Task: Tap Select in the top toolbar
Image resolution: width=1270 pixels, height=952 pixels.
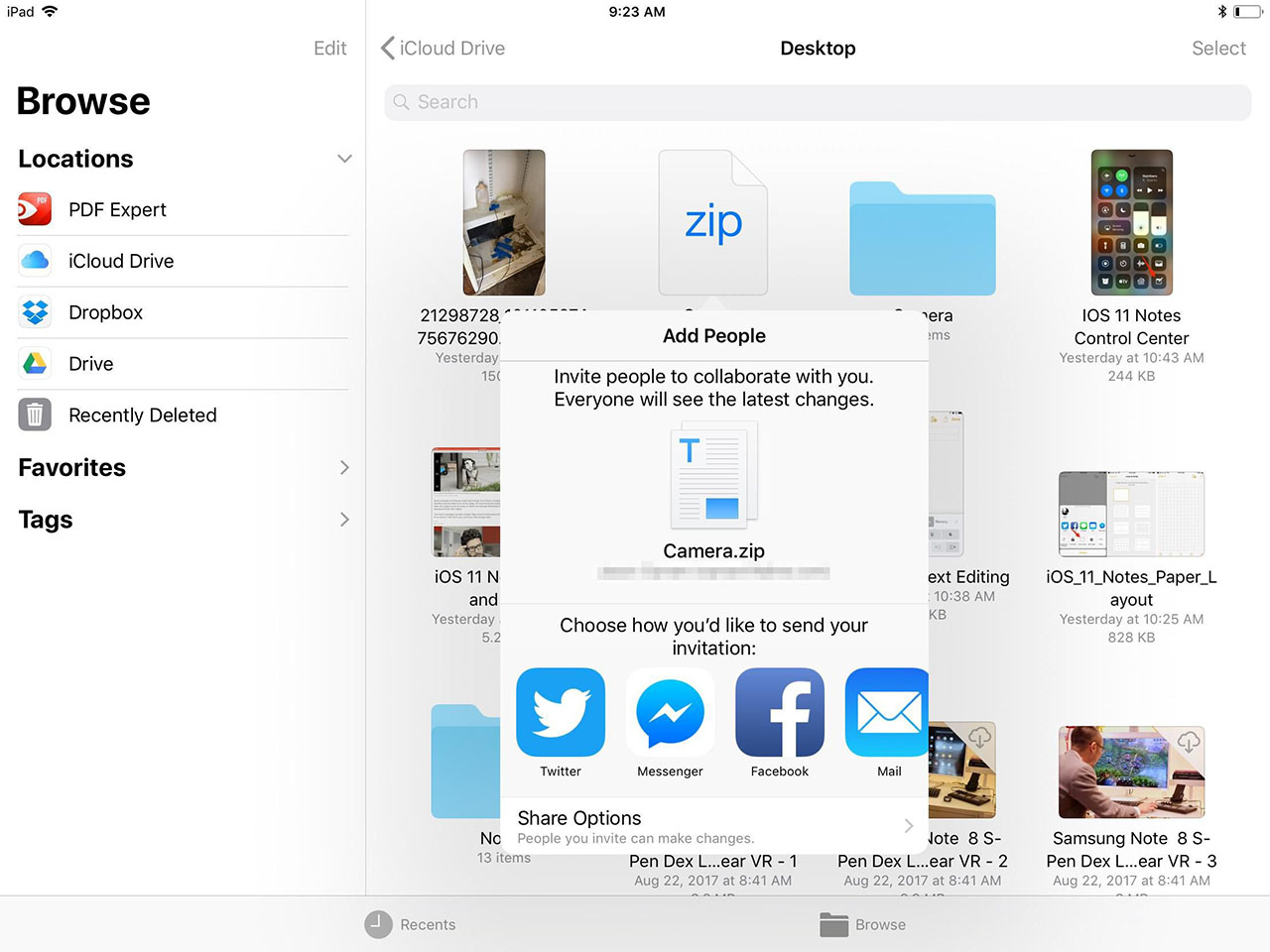Action: [1218, 48]
